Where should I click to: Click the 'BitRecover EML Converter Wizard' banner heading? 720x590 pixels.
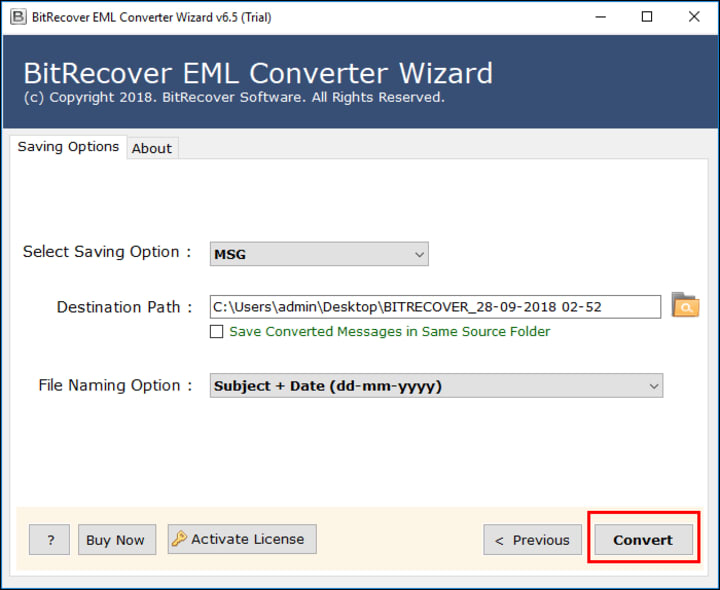tap(258, 73)
